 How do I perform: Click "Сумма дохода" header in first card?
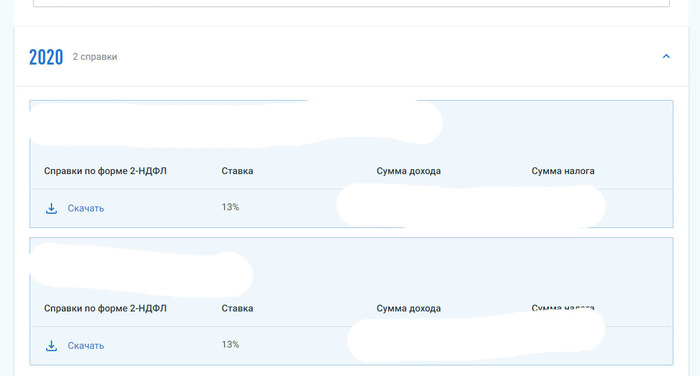point(408,171)
